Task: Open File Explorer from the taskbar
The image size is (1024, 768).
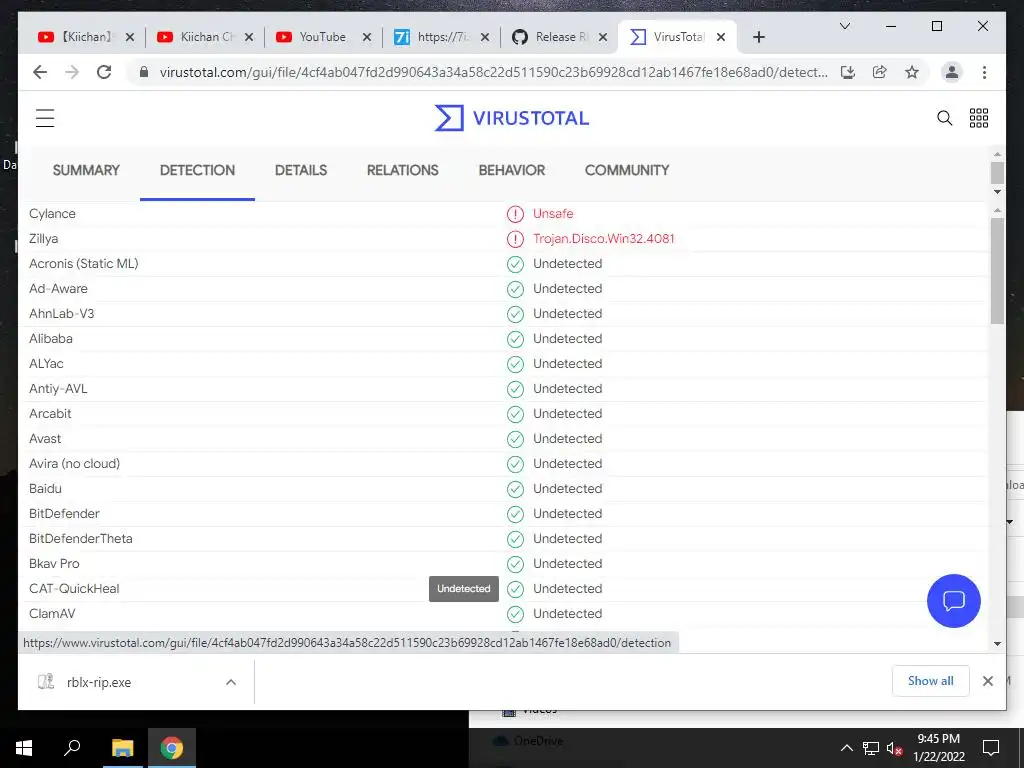Action: [122, 748]
